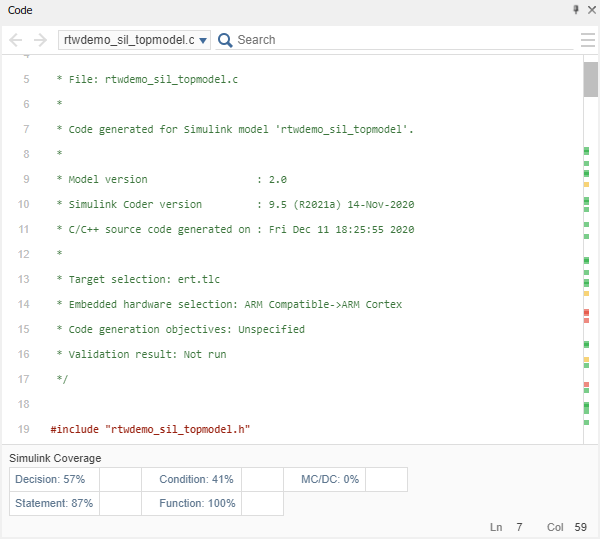The height and width of the screenshot is (539, 600).
Task: Pin the Code panel
Action: (575, 9)
